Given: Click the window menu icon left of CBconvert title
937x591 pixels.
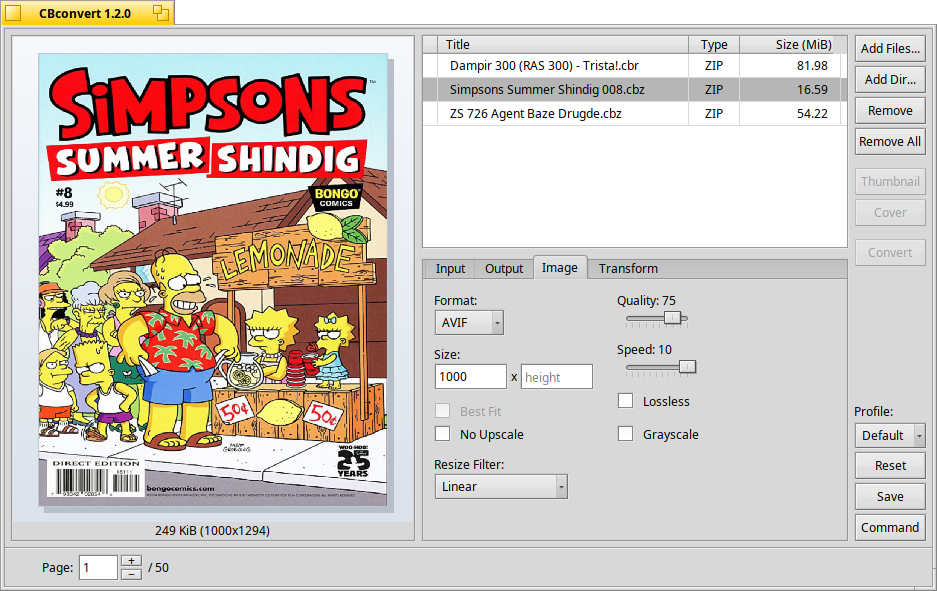Looking at the screenshot, I should coord(13,13).
